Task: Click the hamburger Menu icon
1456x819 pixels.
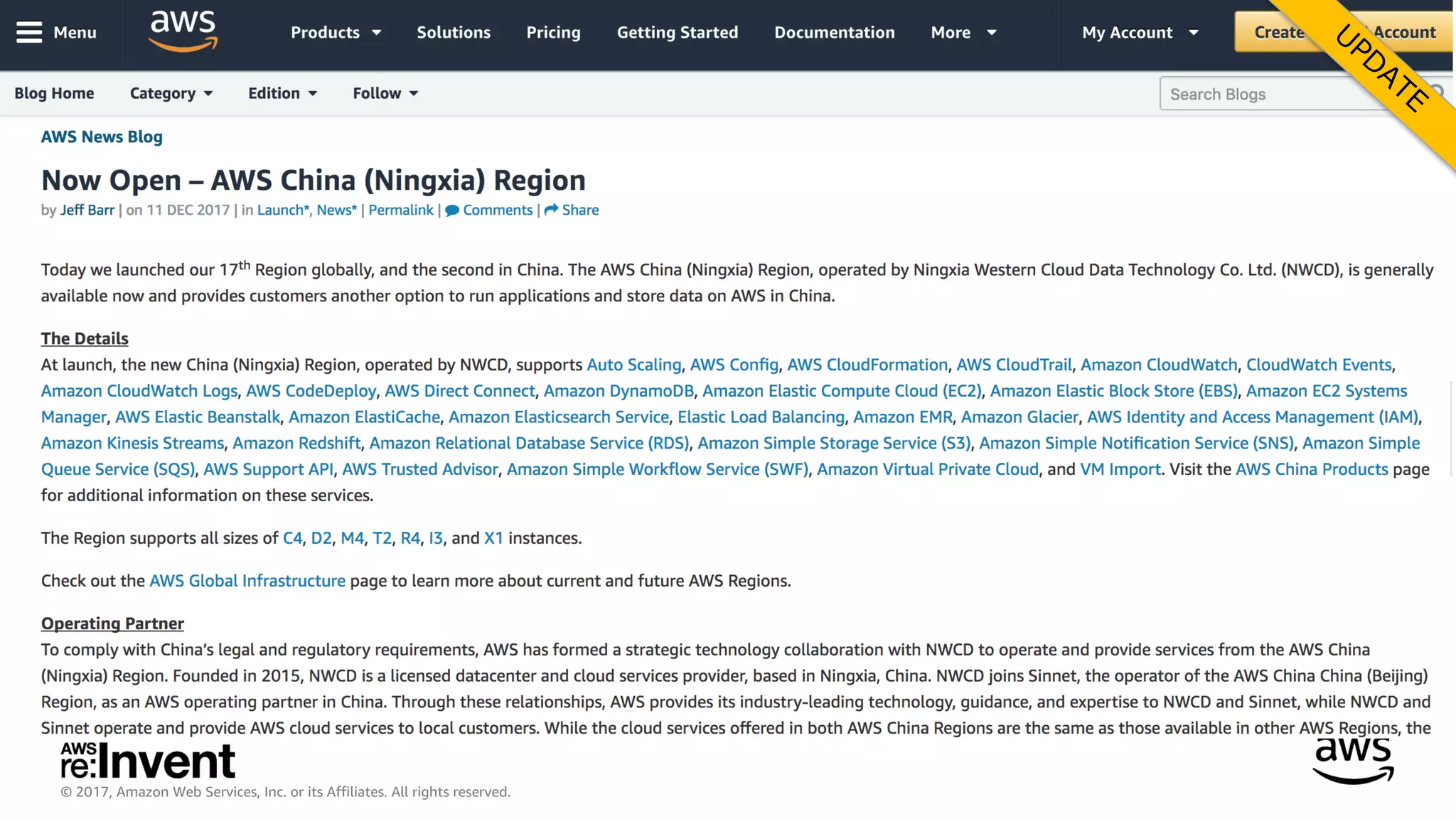Action: pos(29,33)
